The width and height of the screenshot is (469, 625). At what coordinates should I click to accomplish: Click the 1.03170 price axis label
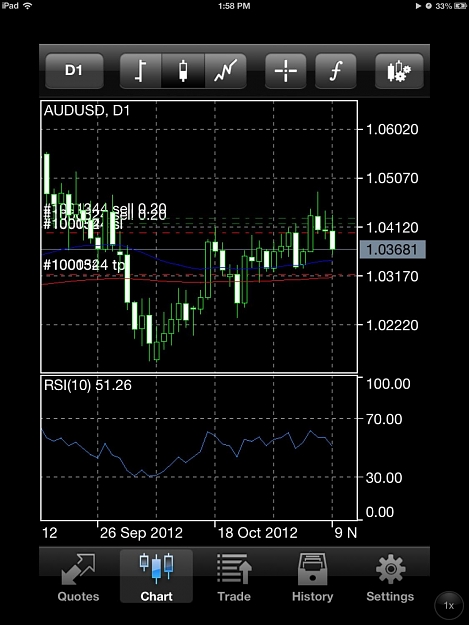392,276
